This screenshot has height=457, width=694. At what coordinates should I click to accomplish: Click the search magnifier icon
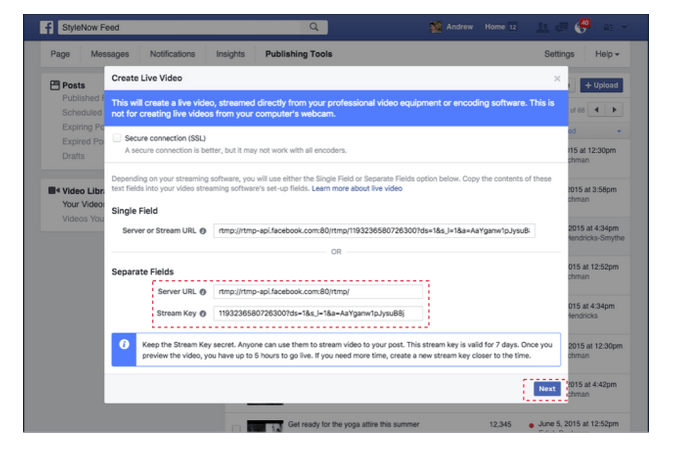click(314, 27)
